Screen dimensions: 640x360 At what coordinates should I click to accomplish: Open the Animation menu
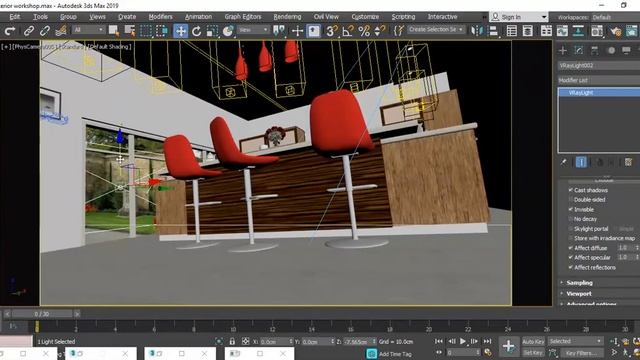pos(198,17)
